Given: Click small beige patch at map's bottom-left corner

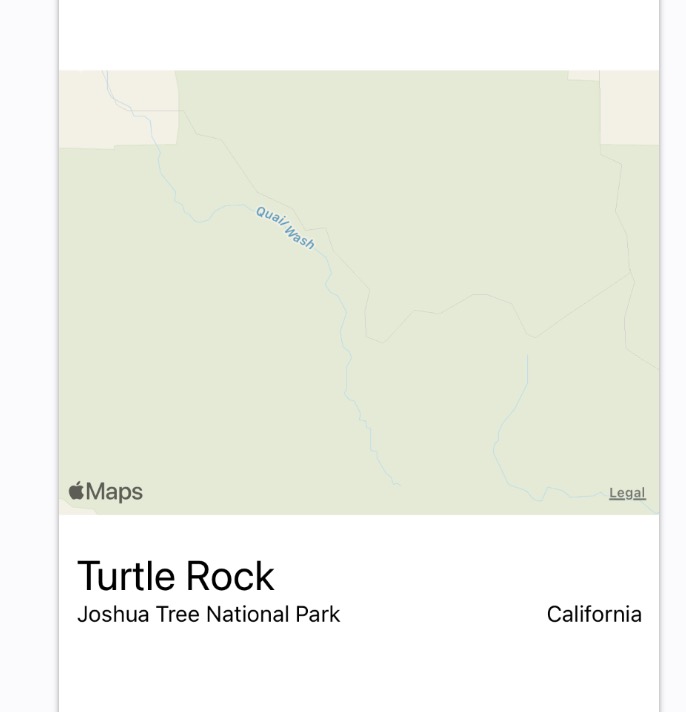Looking at the screenshot, I should pyautogui.click(x=75, y=510).
